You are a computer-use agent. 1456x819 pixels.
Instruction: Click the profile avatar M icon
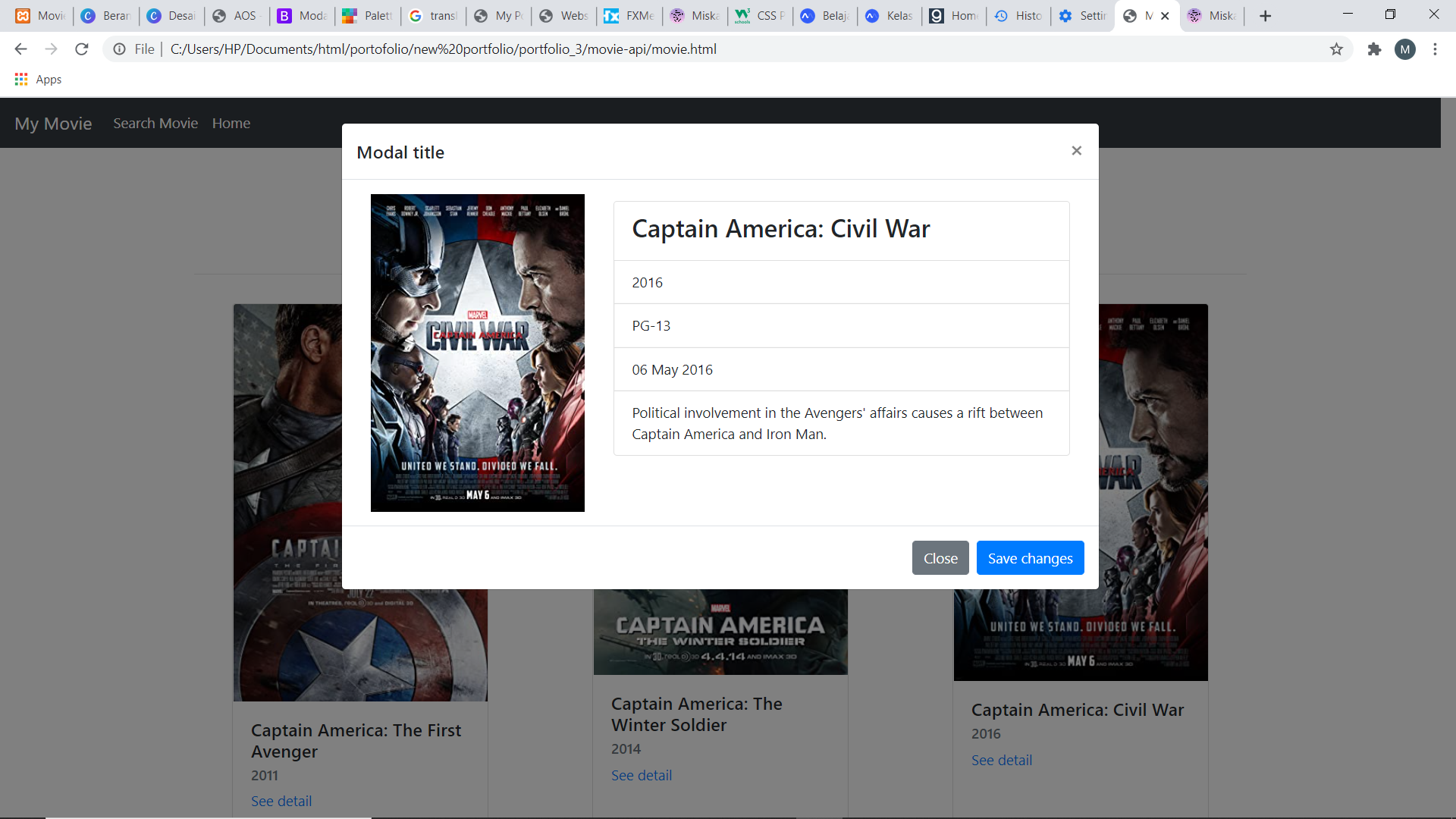1404,49
